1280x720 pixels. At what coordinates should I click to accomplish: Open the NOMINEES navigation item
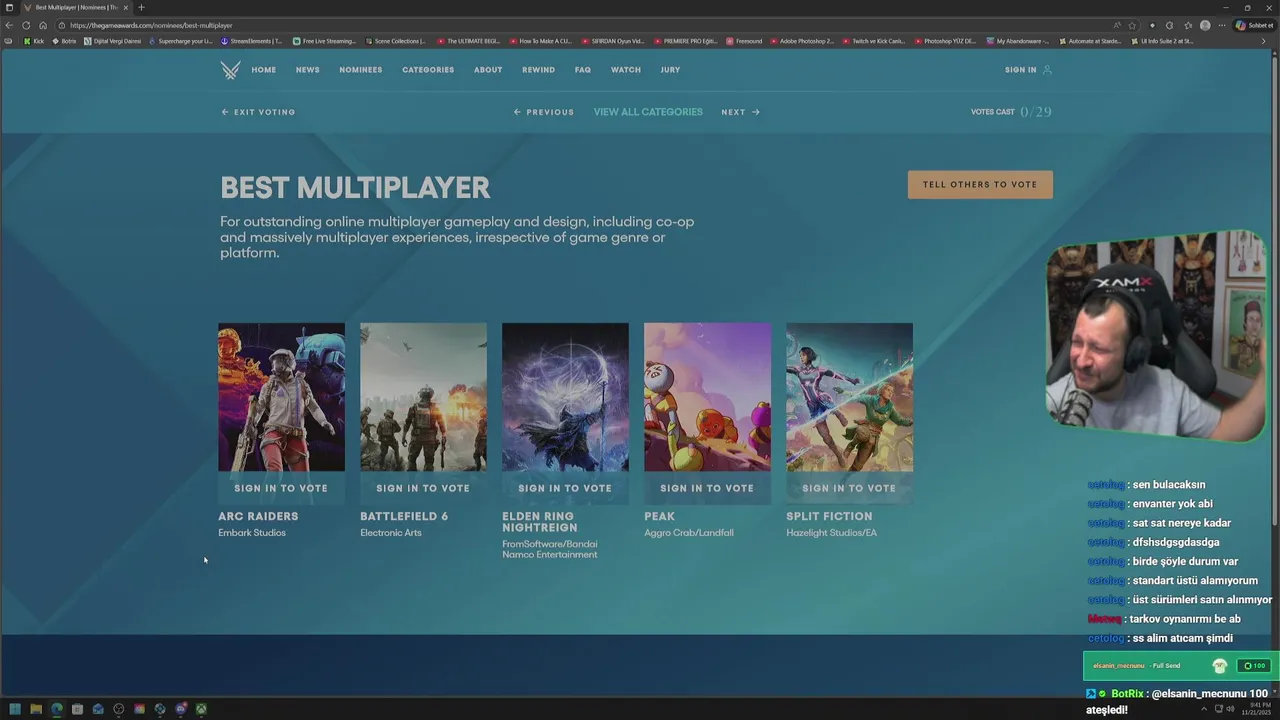click(x=361, y=70)
